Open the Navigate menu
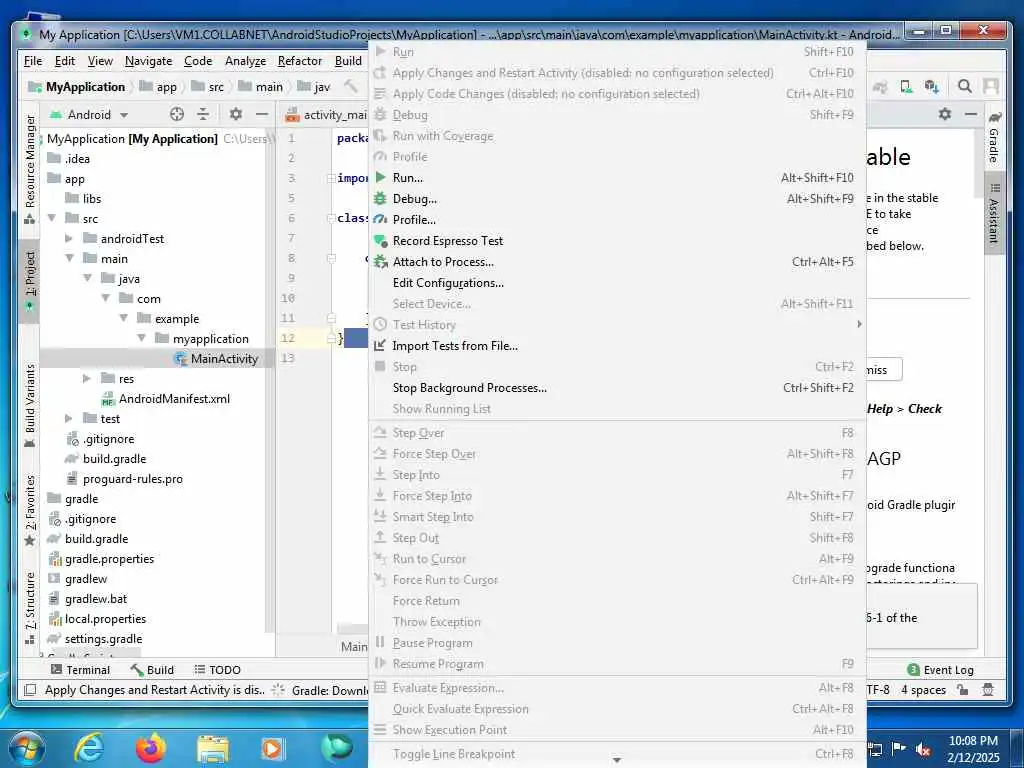The width and height of the screenshot is (1024, 768). pyautogui.click(x=148, y=61)
